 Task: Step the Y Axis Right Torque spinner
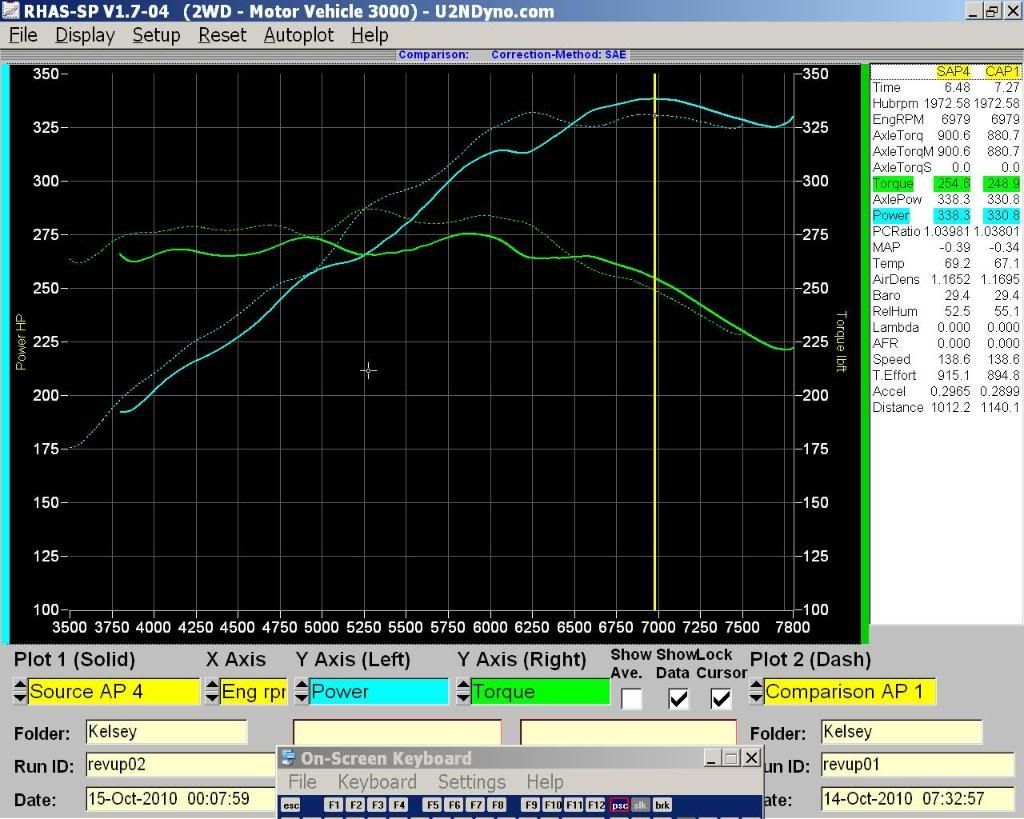tap(463, 692)
